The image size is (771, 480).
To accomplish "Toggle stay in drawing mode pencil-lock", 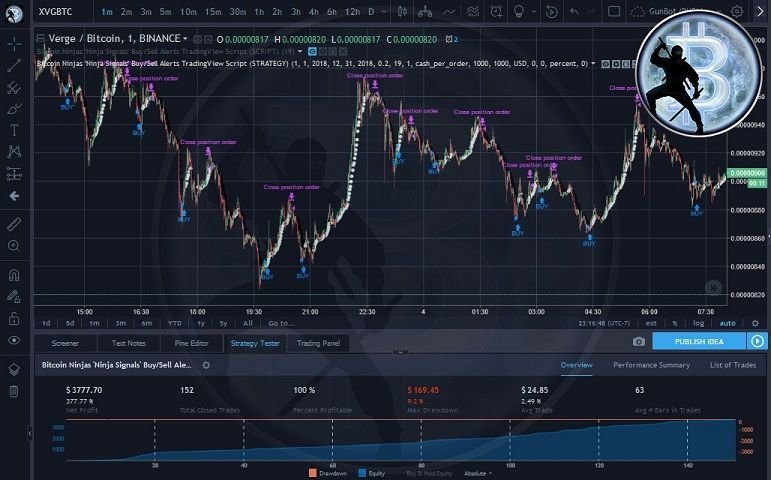I will [14, 297].
